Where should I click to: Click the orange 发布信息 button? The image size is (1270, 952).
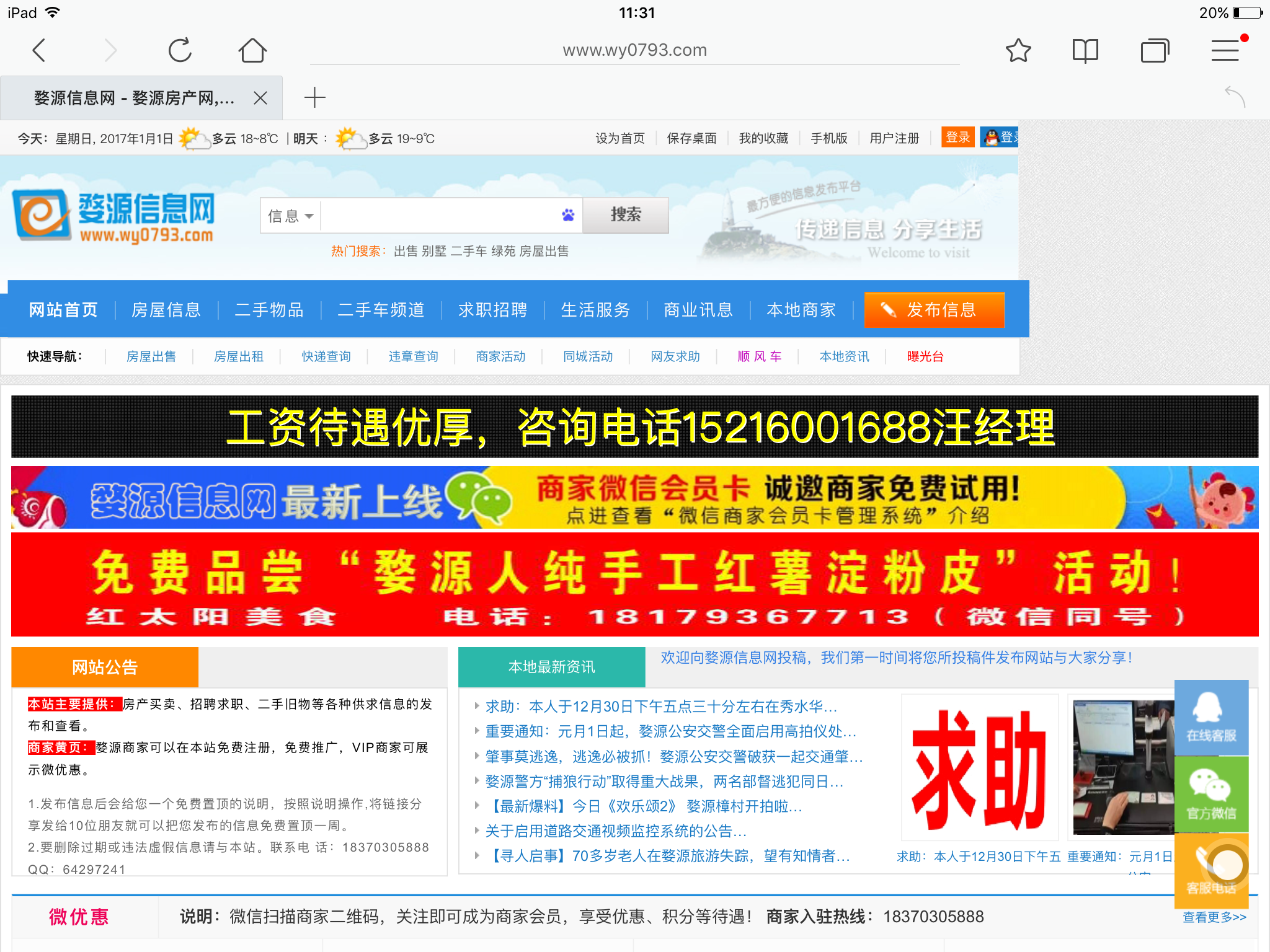click(934, 309)
